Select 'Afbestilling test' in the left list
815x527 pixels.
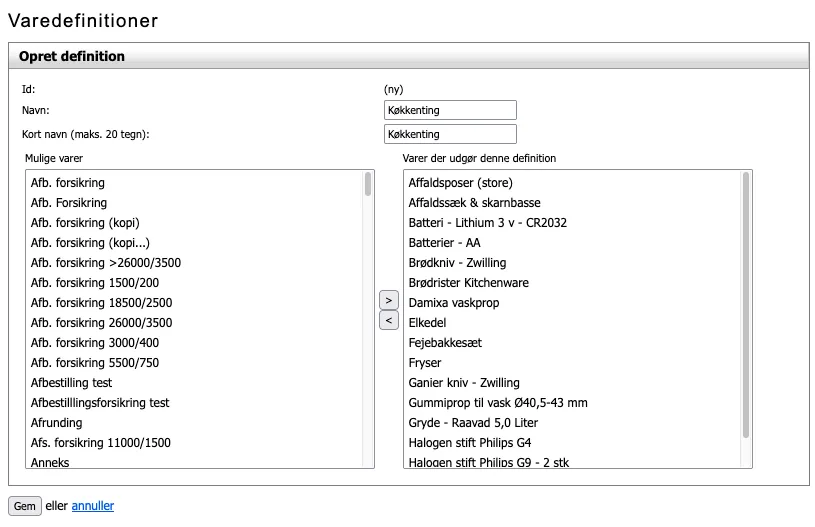(x=71, y=383)
